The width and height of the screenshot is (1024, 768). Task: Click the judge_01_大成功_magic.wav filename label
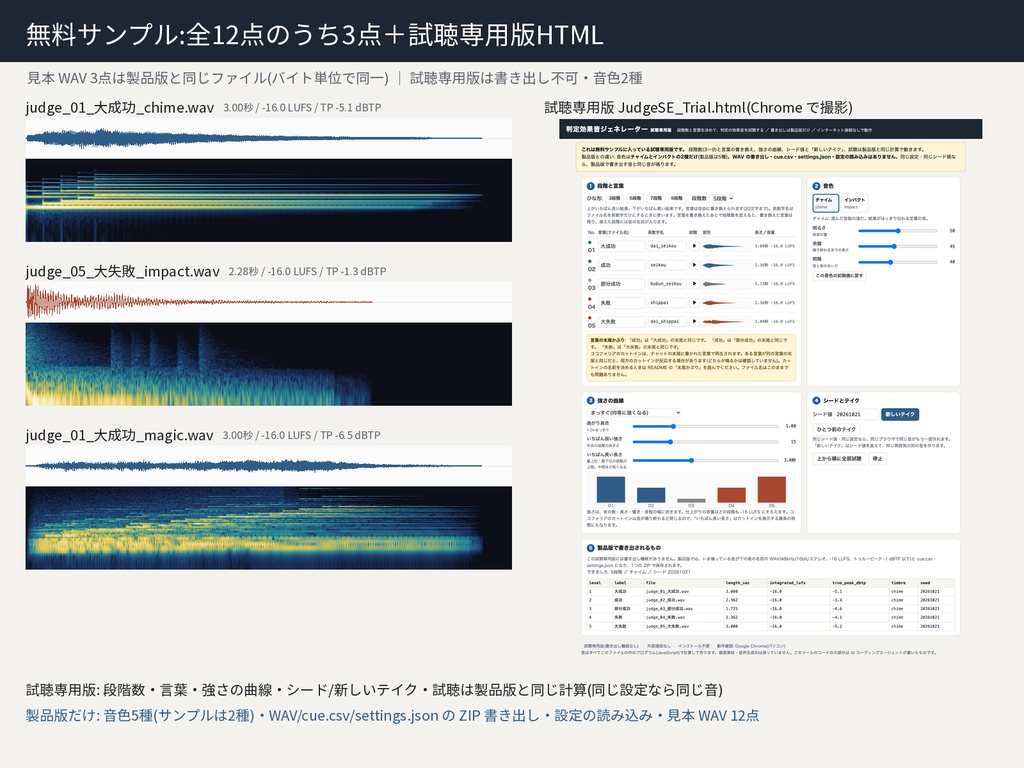(x=120, y=436)
